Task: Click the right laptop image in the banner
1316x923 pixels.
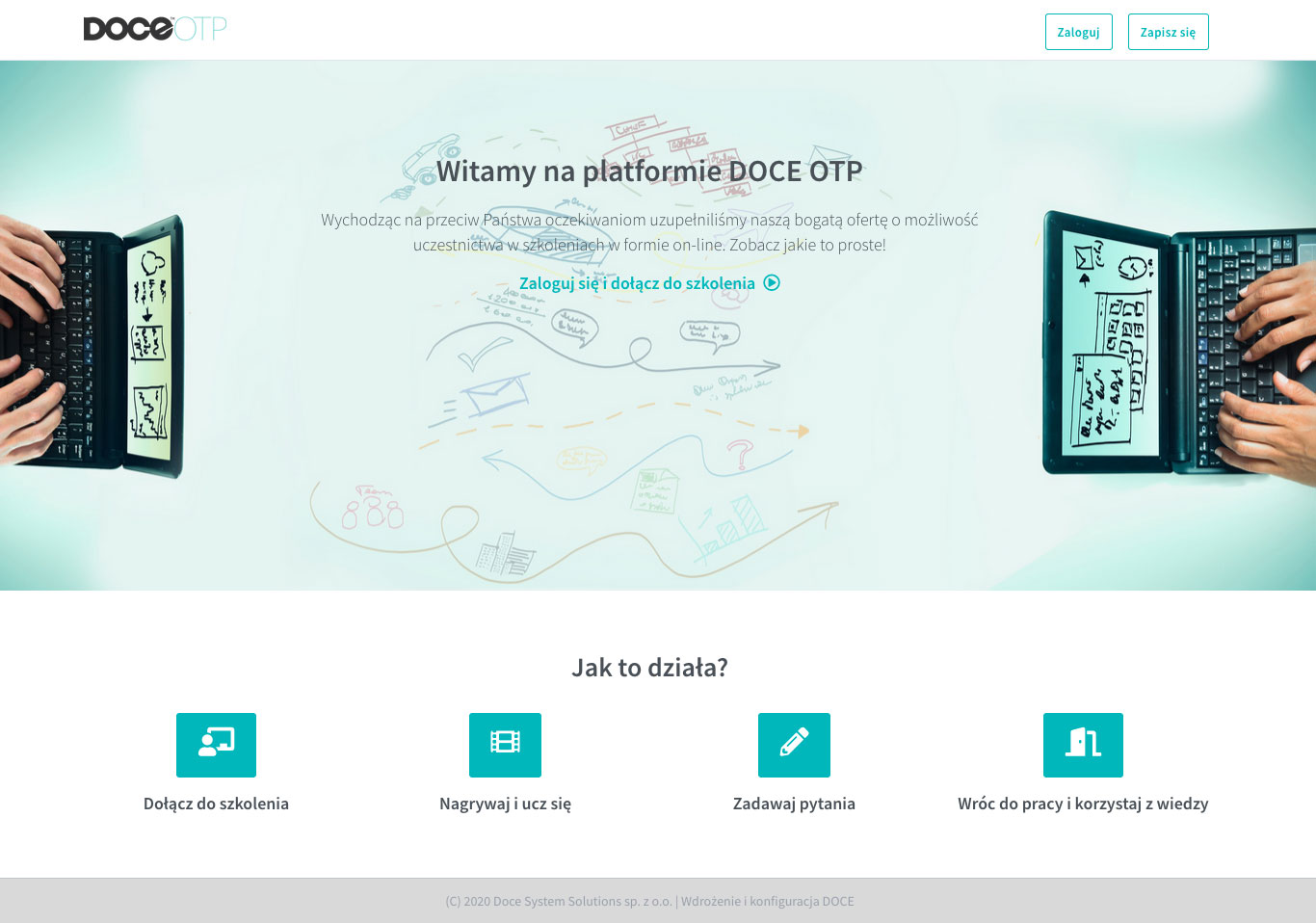Action: pyautogui.click(x=1175, y=347)
